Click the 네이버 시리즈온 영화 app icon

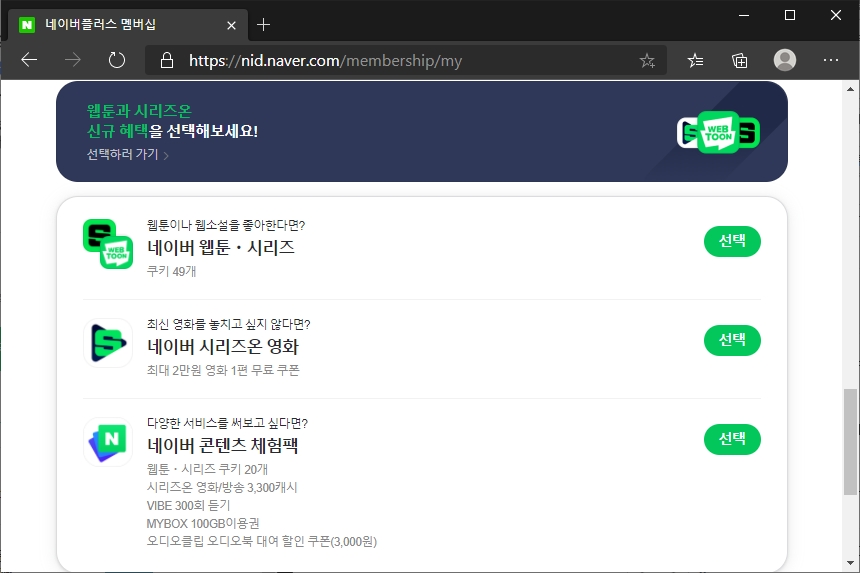(108, 343)
